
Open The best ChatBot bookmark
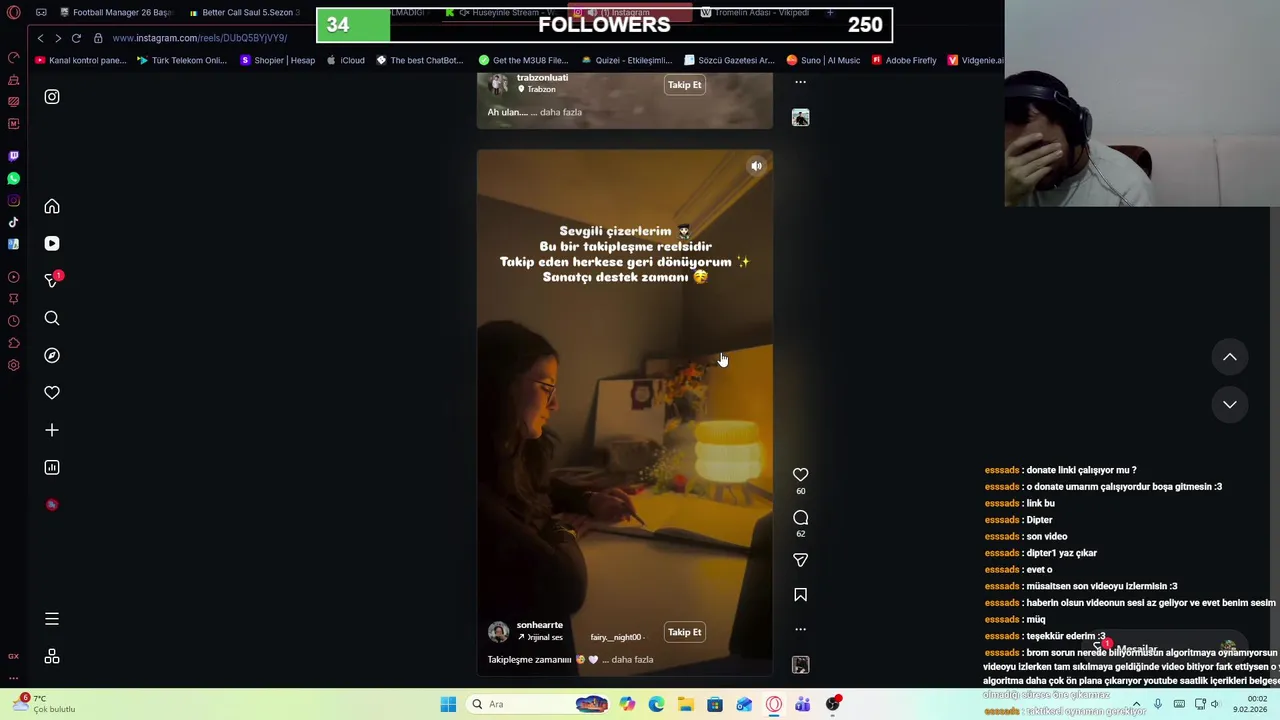(419, 60)
